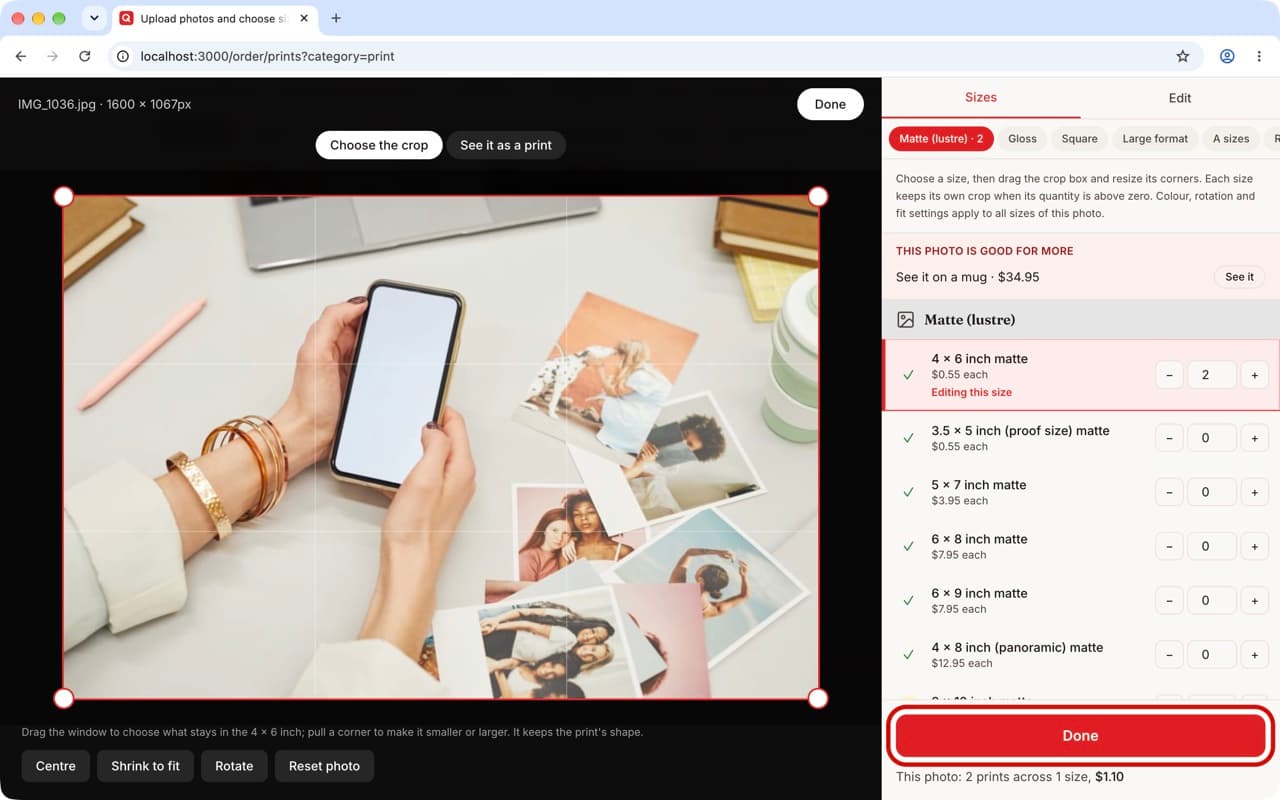This screenshot has width=1280, height=800.
Task: Open the Chrome profile icon
Action: [1227, 57]
